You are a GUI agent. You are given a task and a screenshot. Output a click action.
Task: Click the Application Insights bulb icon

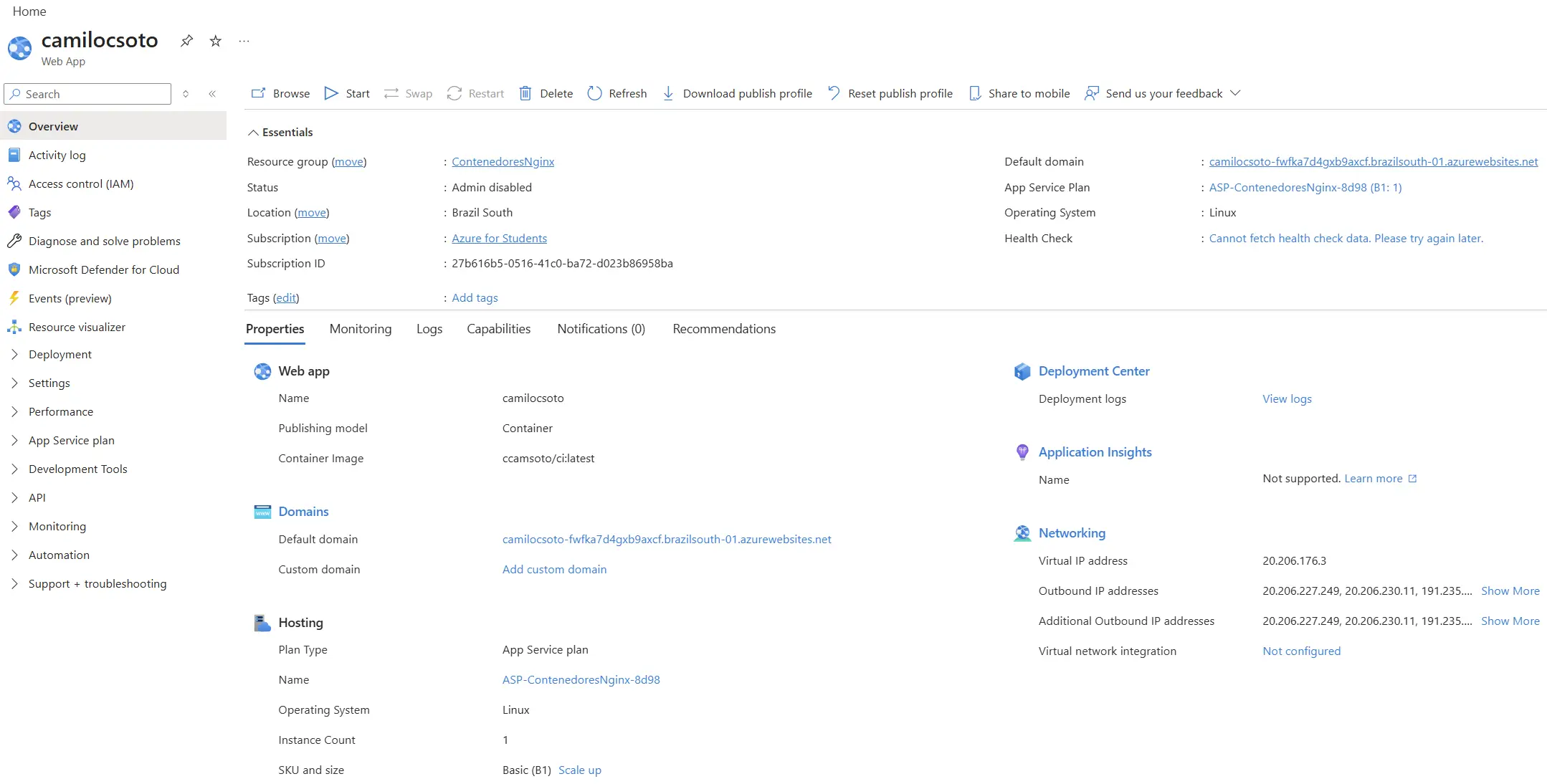[1022, 452]
